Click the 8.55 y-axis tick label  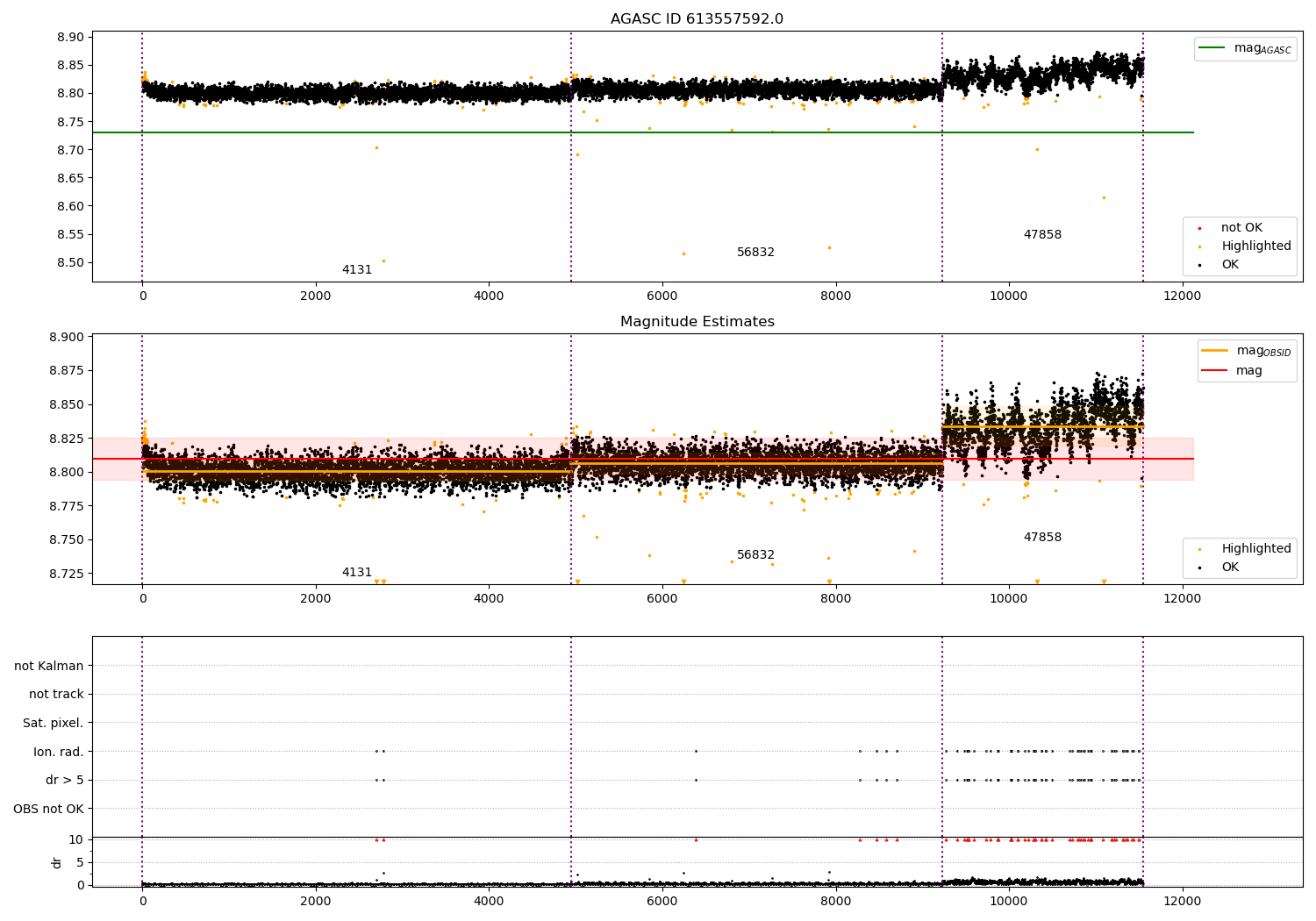pos(70,235)
